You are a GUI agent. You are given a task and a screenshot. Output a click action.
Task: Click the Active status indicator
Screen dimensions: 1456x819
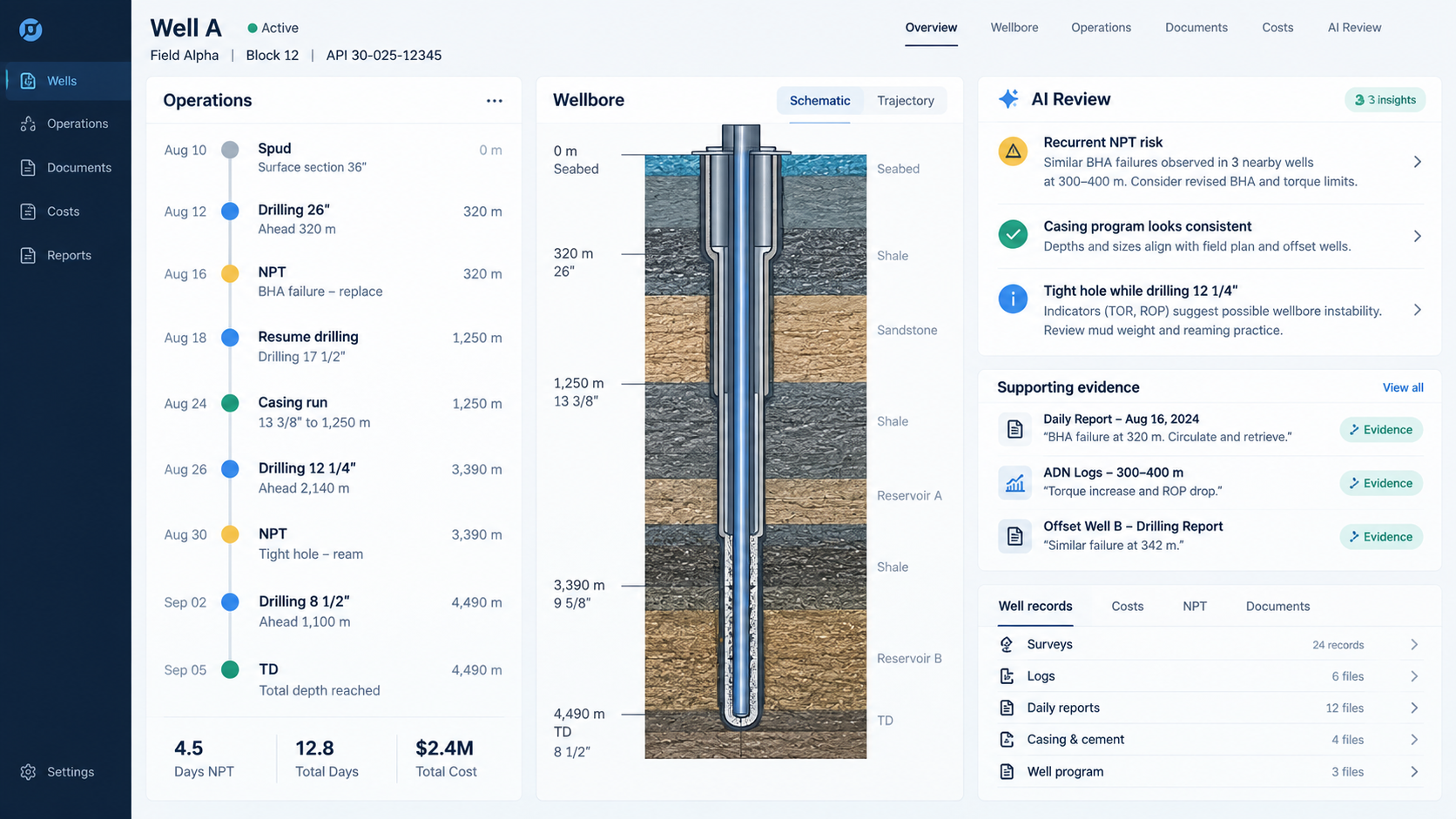click(273, 28)
